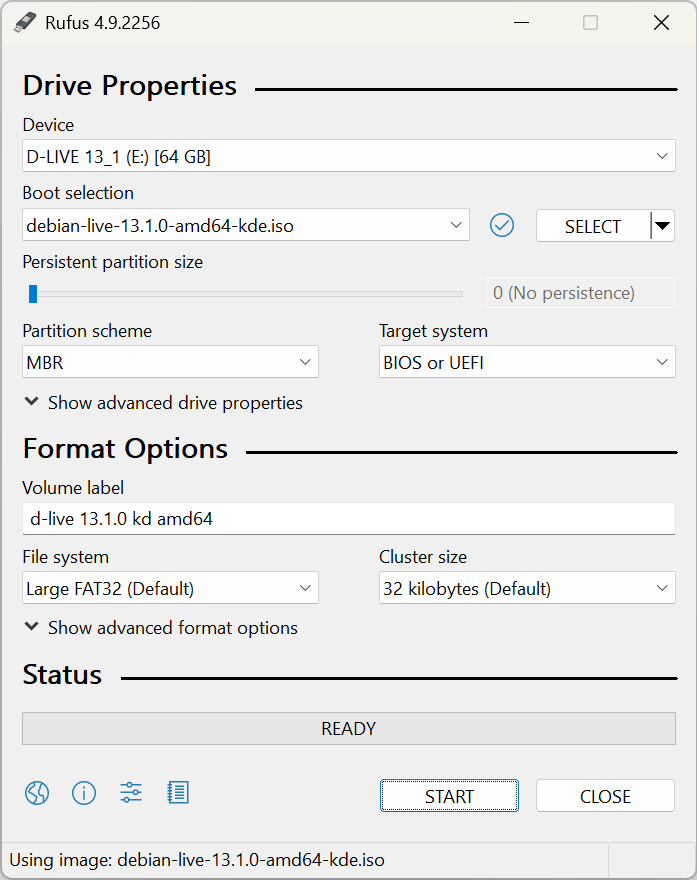The width and height of the screenshot is (697, 880).
Task: Expand Show advanced drive properties
Action: [163, 403]
